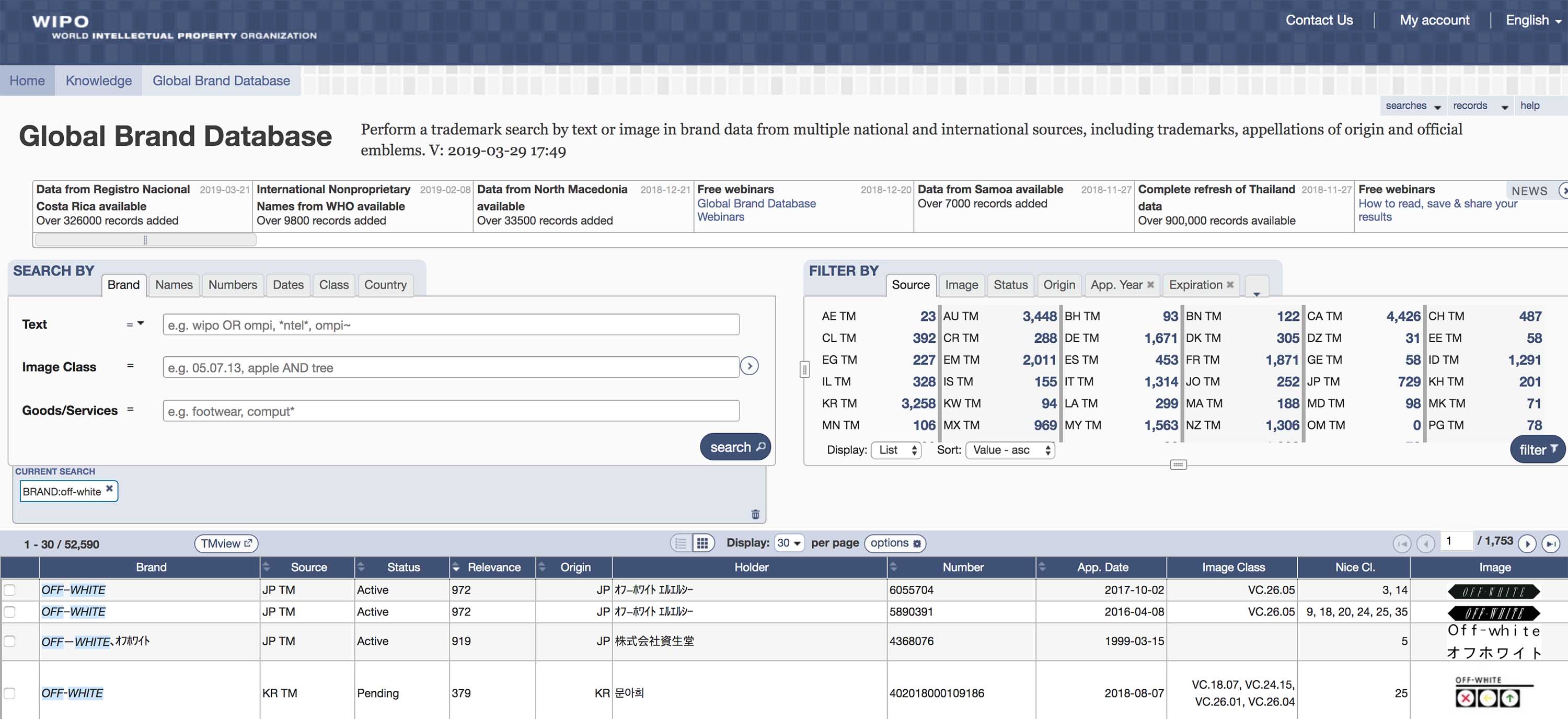The width and height of the screenshot is (1568, 719).
Task: Clear current search with trash icon
Action: pos(755,515)
